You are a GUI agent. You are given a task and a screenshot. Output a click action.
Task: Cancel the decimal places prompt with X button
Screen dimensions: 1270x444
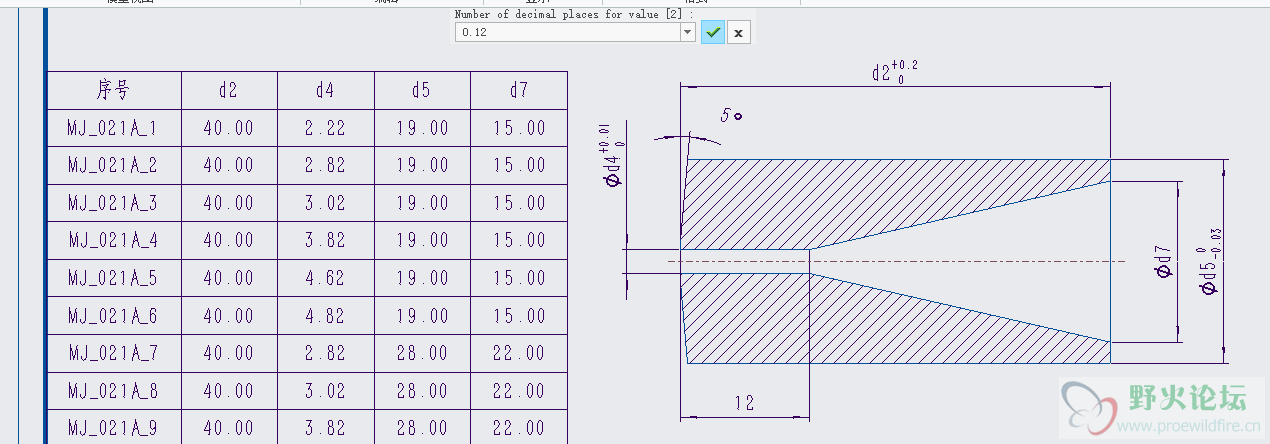(x=738, y=32)
